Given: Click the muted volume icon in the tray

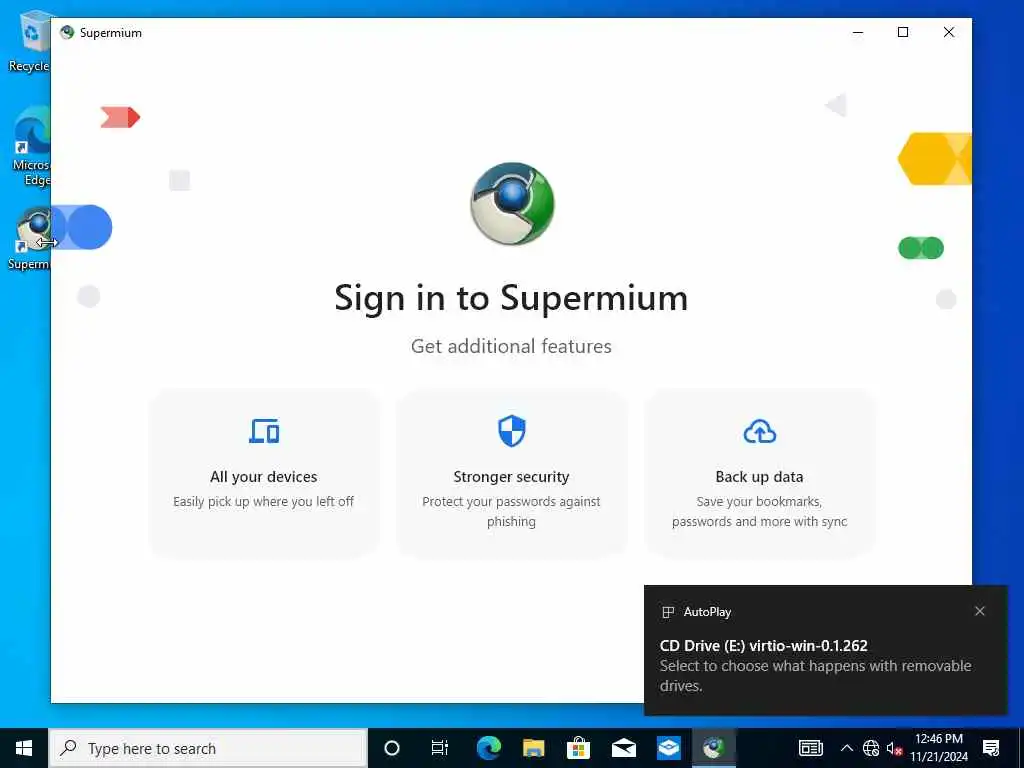Looking at the screenshot, I should point(894,748).
